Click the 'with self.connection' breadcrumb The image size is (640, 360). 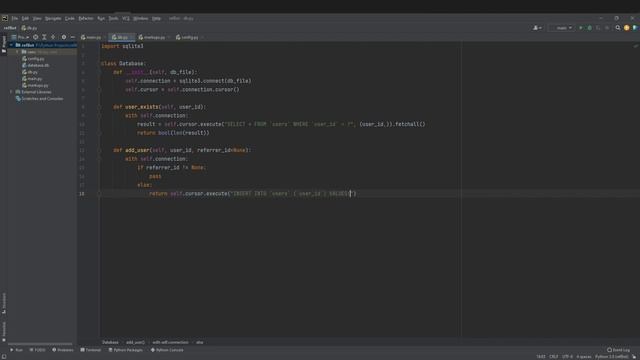point(170,342)
